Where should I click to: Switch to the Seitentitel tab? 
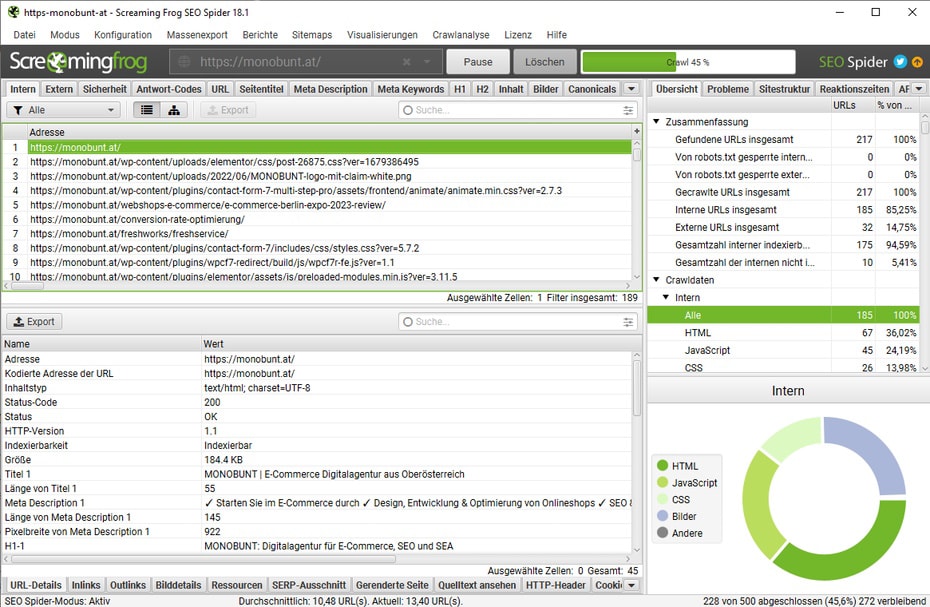pos(261,89)
